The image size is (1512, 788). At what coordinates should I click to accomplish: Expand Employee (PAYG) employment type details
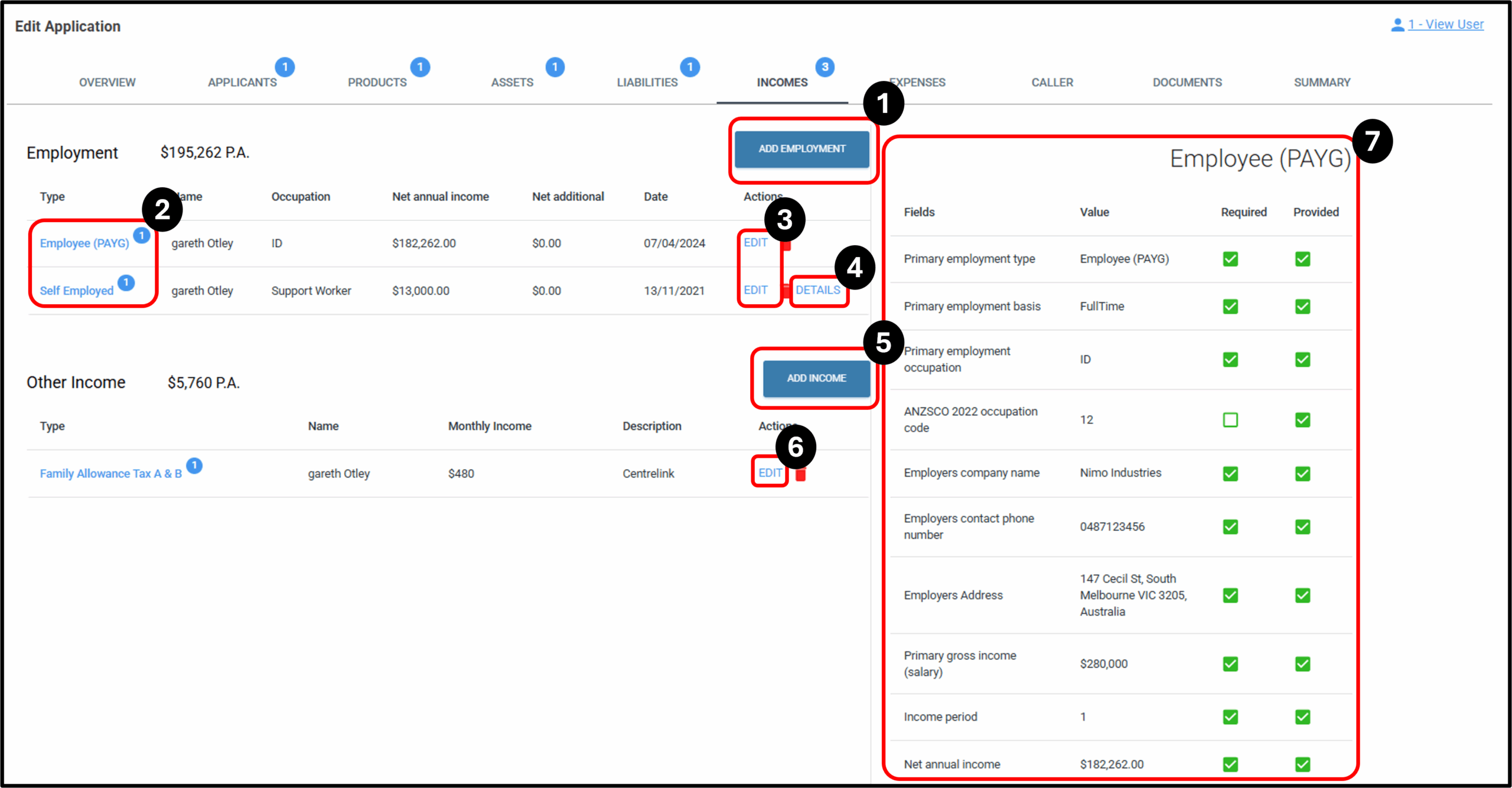pos(84,243)
